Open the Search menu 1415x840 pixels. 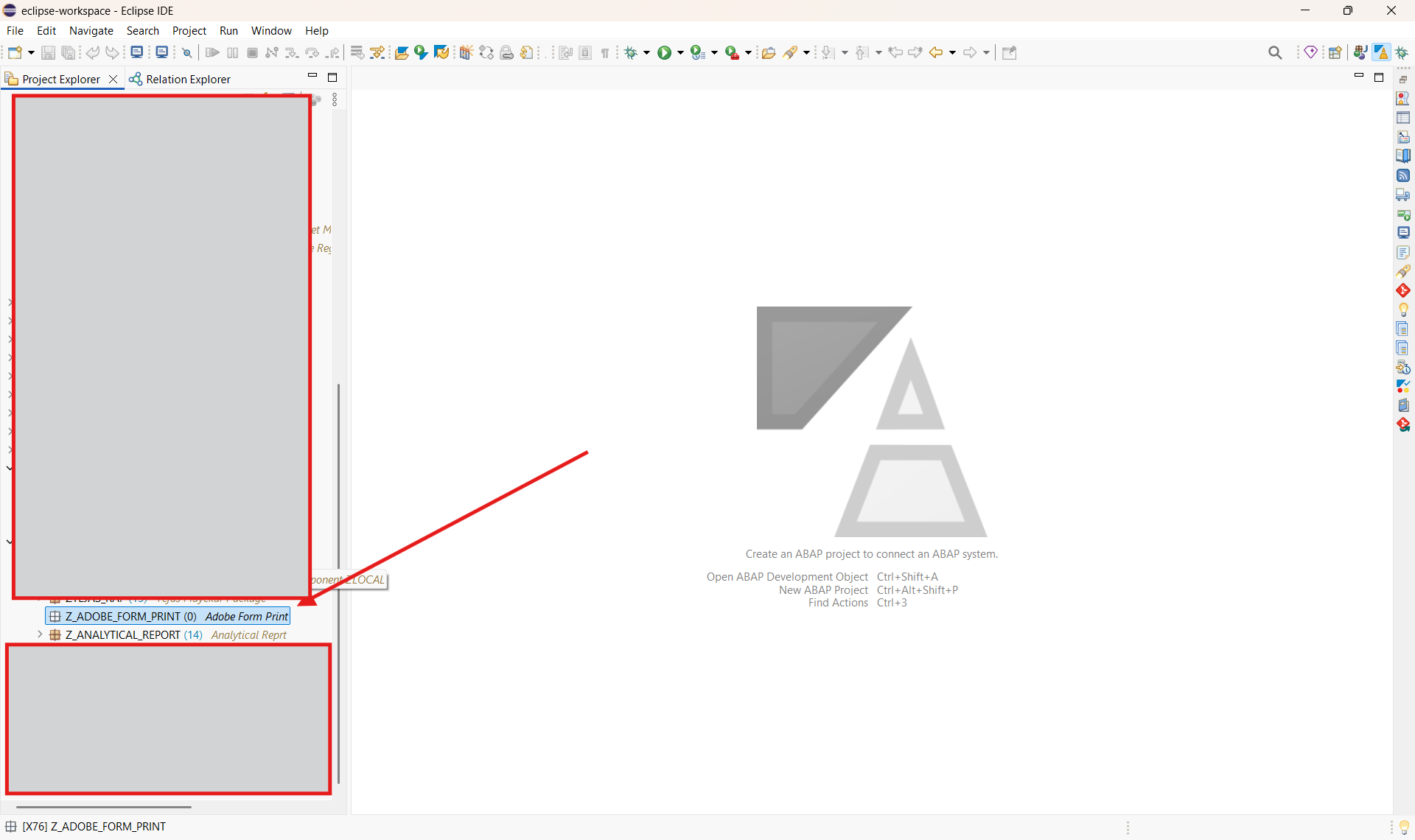tap(142, 30)
